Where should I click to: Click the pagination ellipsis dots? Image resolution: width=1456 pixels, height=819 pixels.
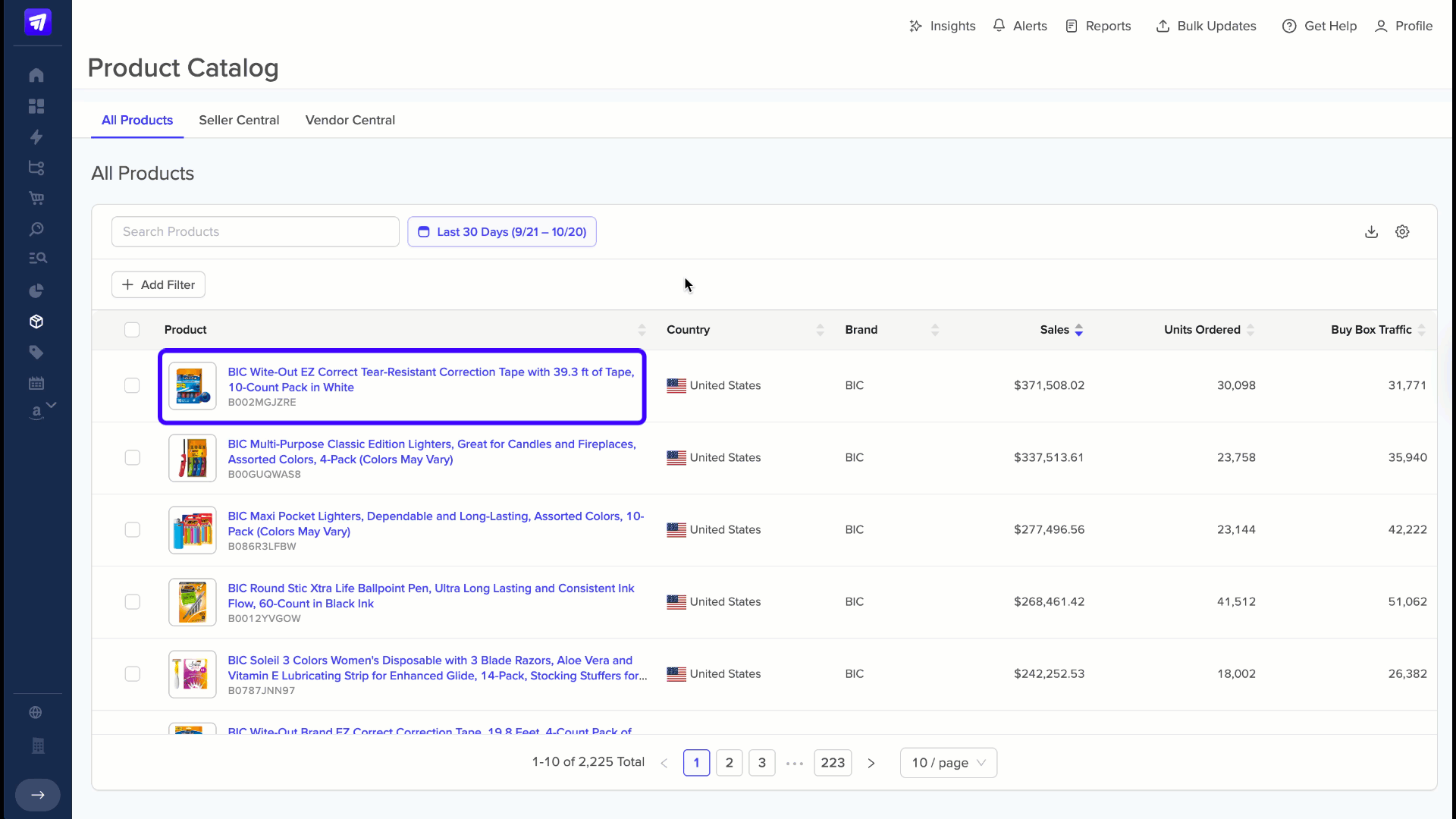point(795,764)
